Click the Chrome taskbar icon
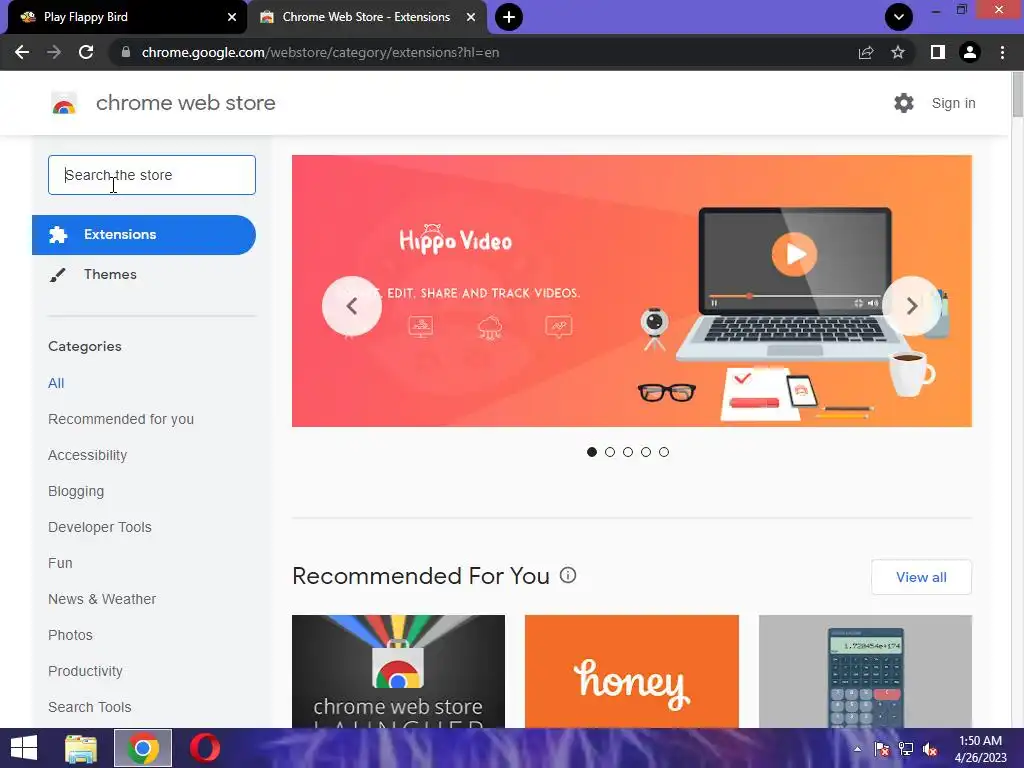The width and height of the screenshot is (1024, 768). (x=143, y=748)
